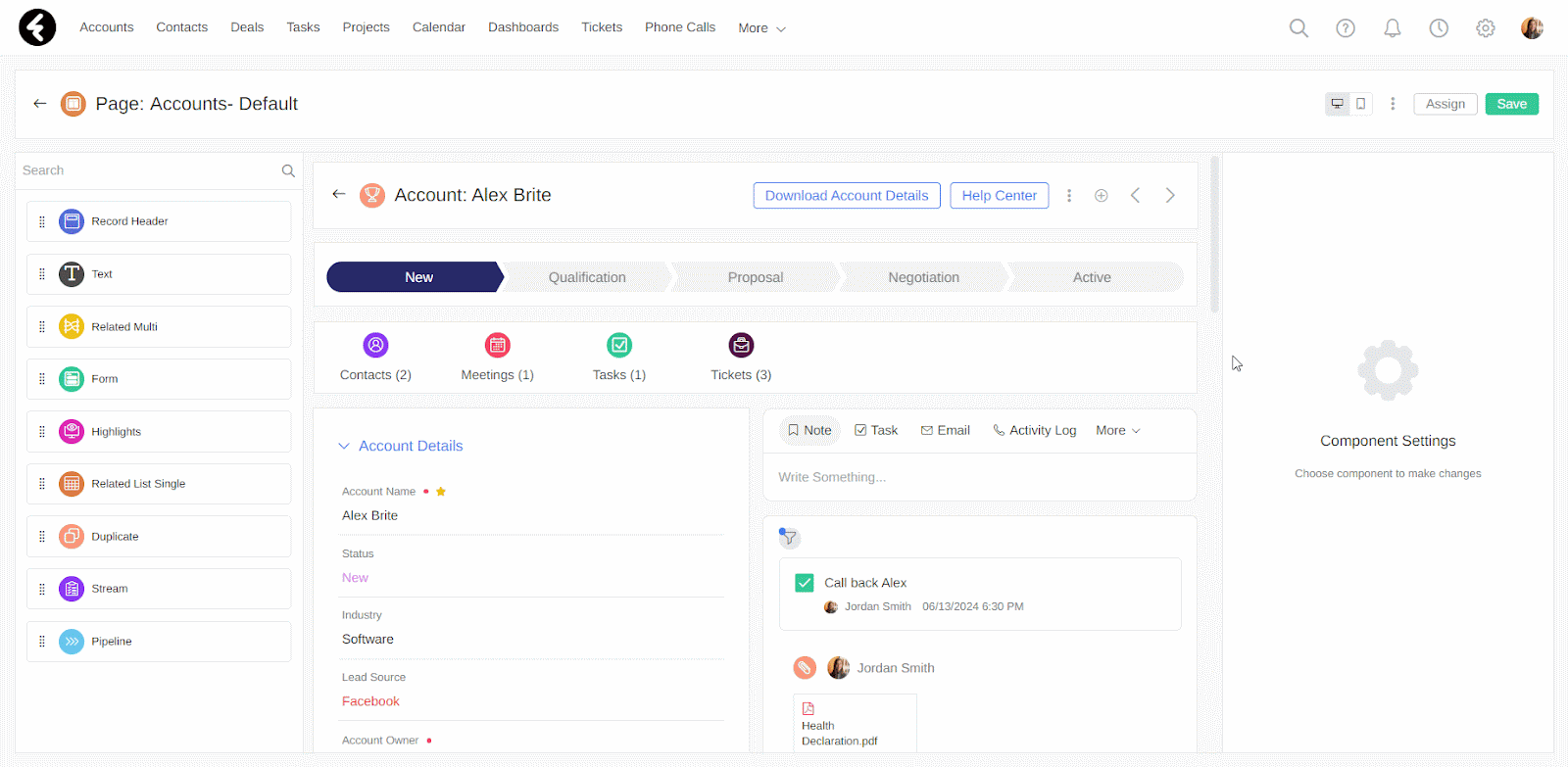Open the settings gear in top bar
Viewport: 1568px width, 767px height.
[x=1486, y=28]
